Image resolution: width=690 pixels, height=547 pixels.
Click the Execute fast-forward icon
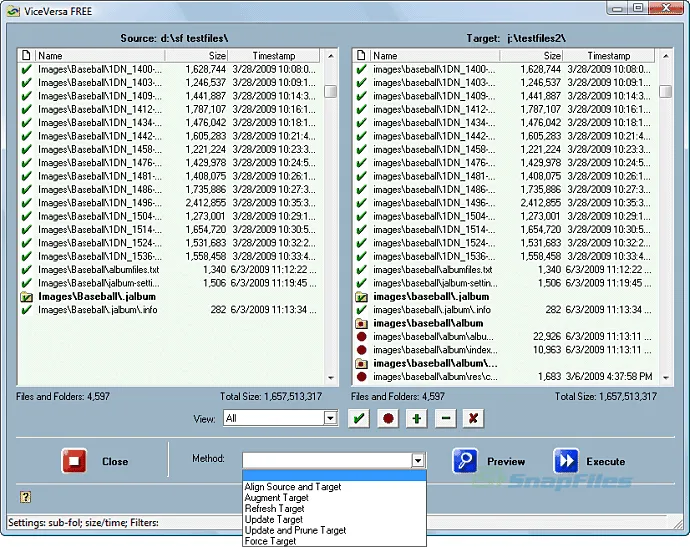[x=566, y=461]
